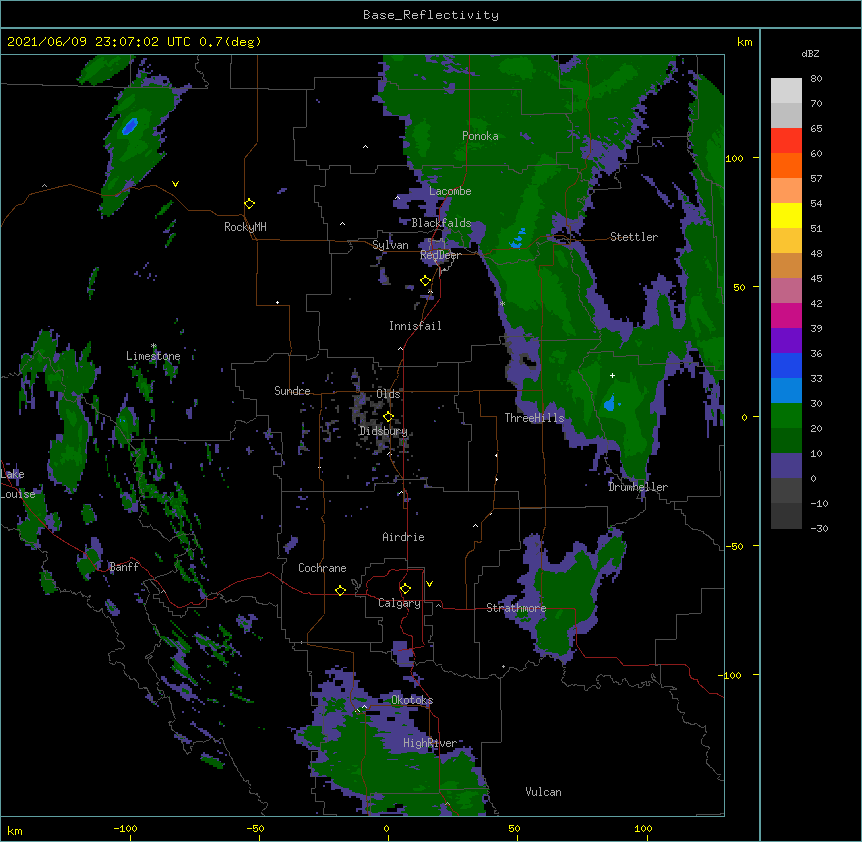Viewport: 862px width, 842px height.
Task: Click the red 65–60 dBZ legend swatch
Action: tap(786, 140)
